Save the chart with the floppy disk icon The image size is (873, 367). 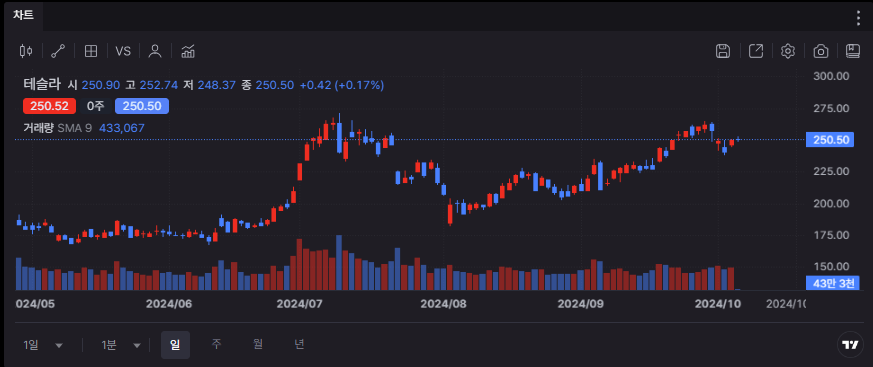tap(723, 51)
